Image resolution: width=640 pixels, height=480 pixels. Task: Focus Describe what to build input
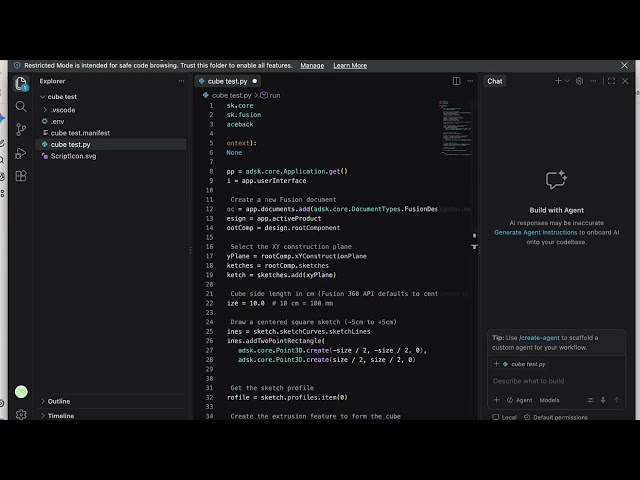pos(556,381)
